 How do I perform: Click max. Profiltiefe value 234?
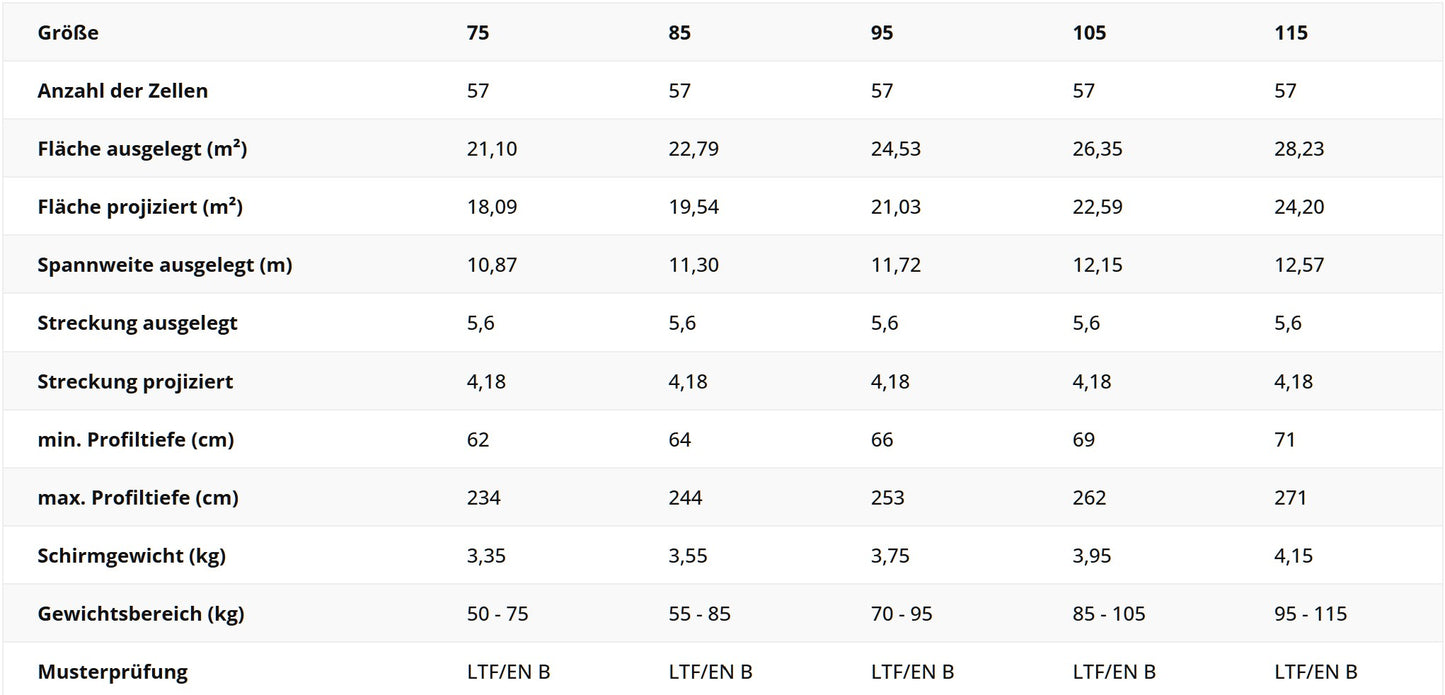484,497
